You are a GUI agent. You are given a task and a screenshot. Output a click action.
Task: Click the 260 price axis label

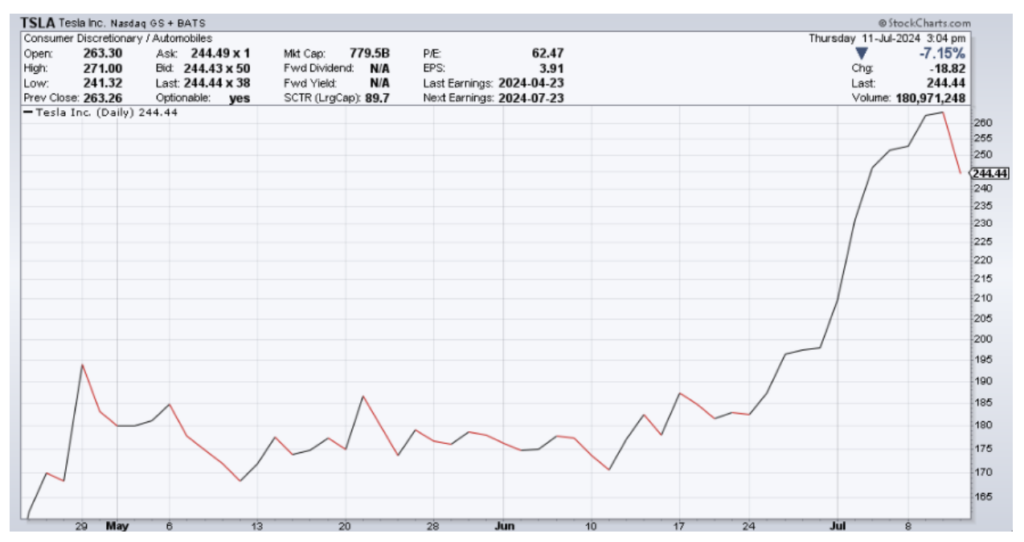984,123
